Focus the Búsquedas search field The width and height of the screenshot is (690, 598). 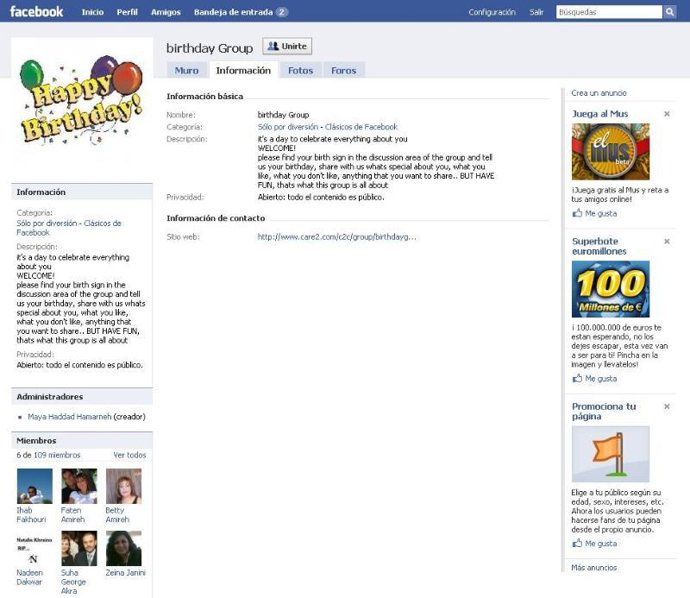[609, 12]
